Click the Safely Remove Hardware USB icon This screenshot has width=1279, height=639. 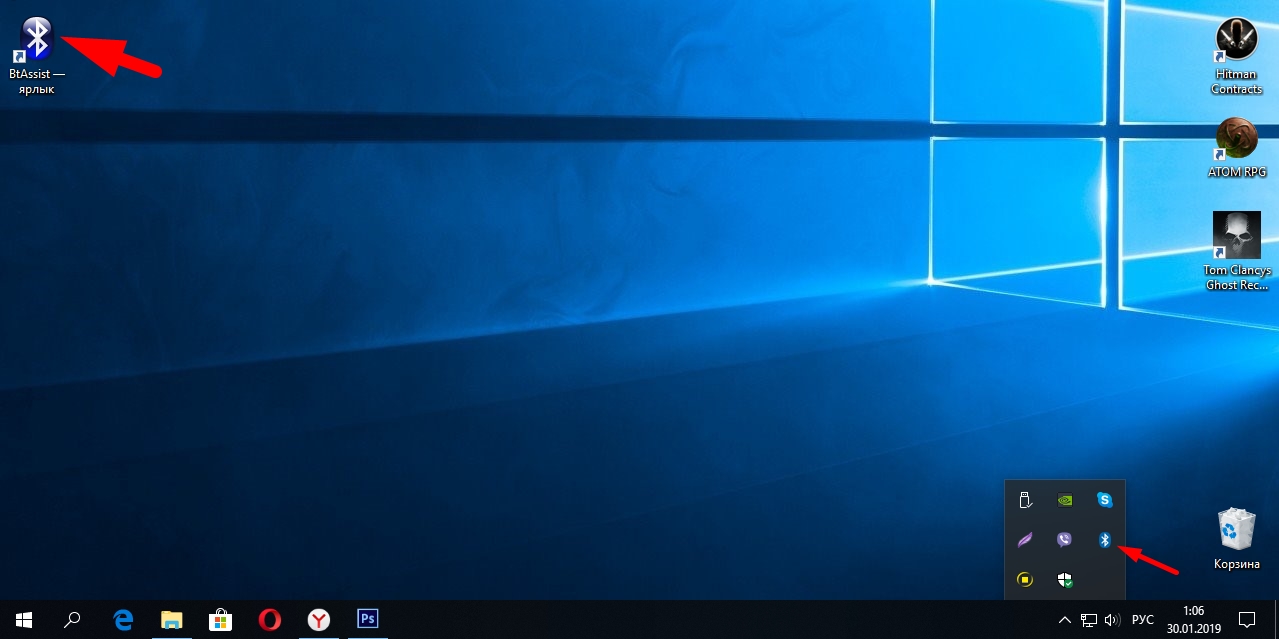point(1024,500)
